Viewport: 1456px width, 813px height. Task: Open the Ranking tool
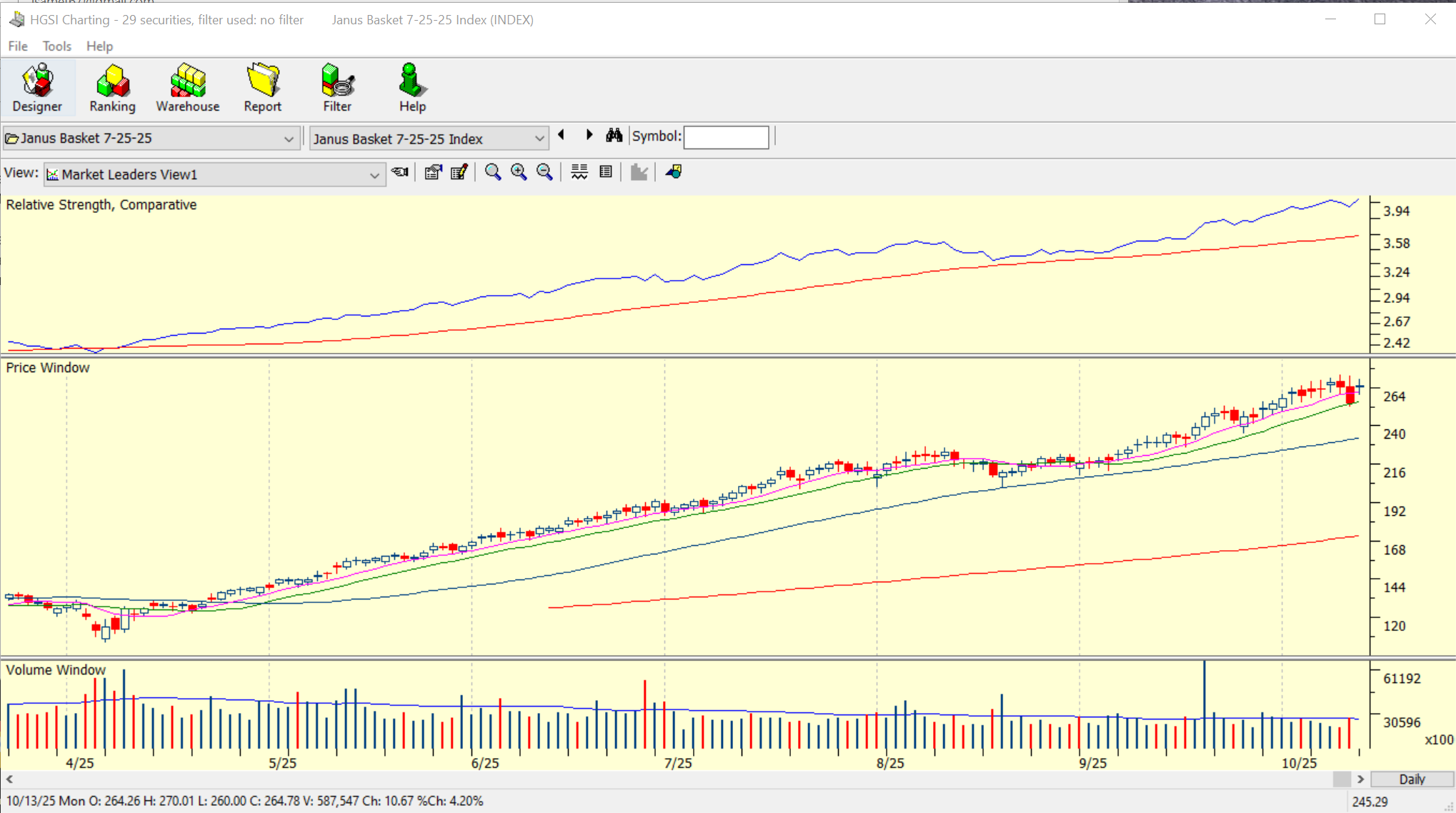(x=112, y=88)
